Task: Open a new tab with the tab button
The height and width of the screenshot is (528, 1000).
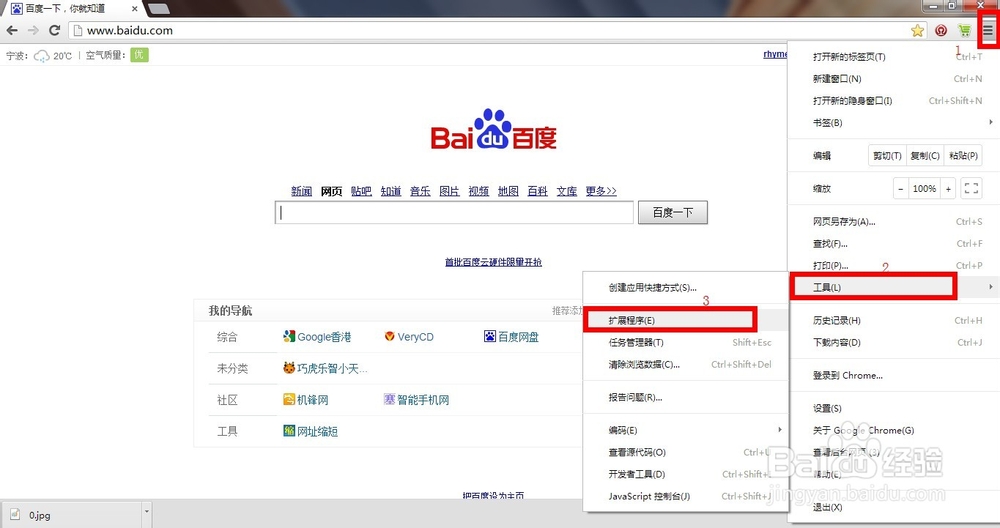Action: pyautogui.click(x=158, y=9)
